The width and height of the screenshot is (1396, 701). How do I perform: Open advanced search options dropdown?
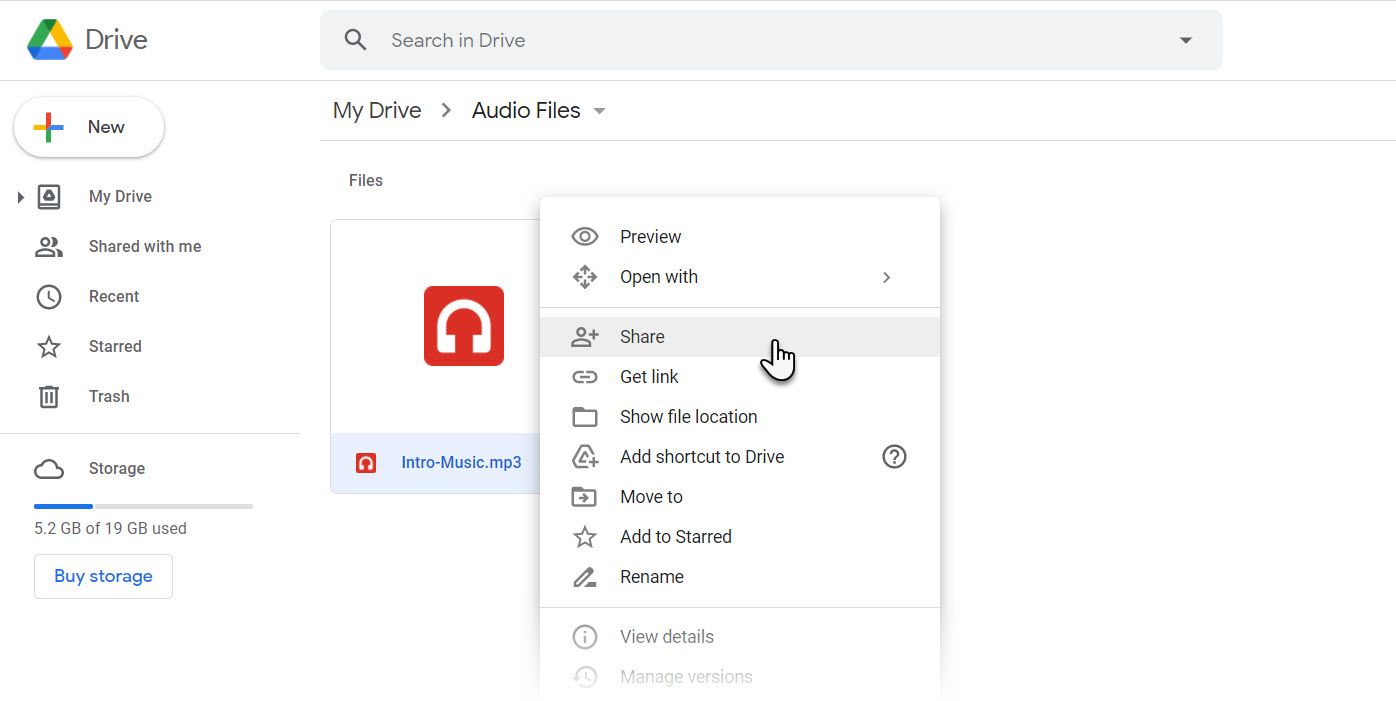click(1186, 39)
